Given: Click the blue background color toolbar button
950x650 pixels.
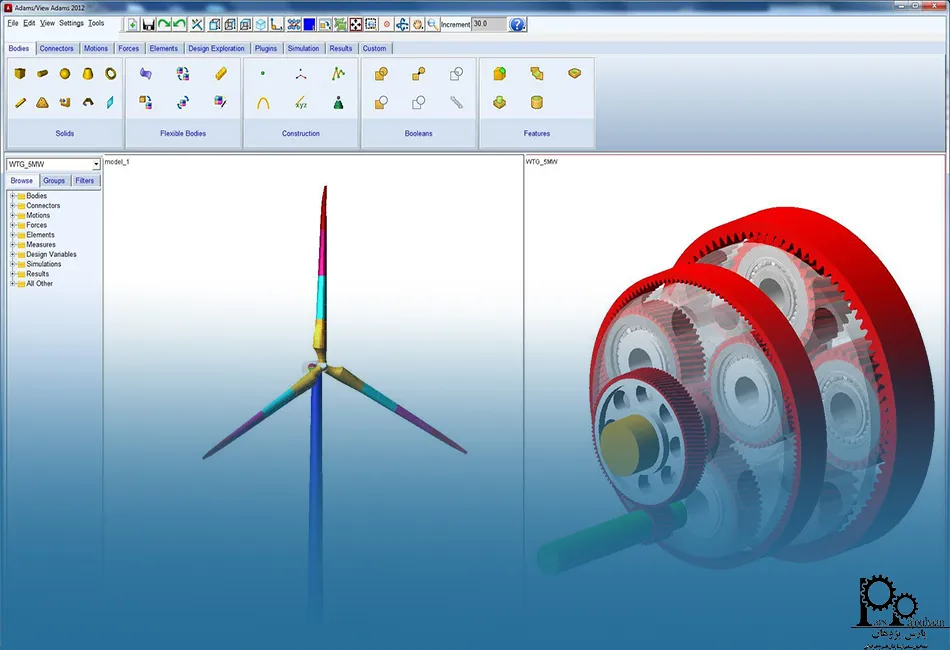Looking at the screenshot, I should [x=310, y=24].
